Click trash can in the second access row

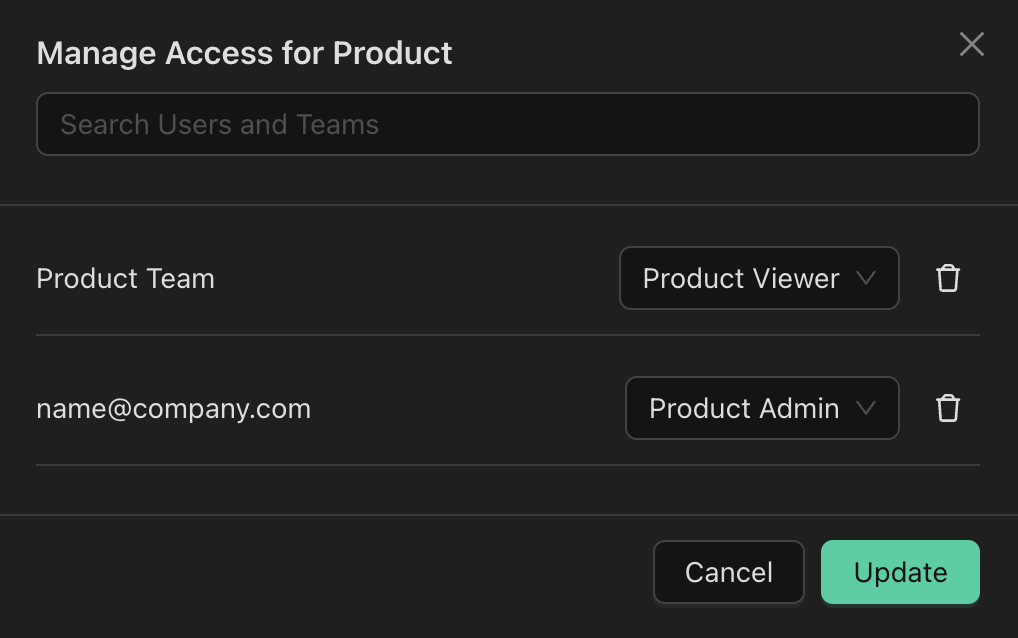(x=947, y=408)
